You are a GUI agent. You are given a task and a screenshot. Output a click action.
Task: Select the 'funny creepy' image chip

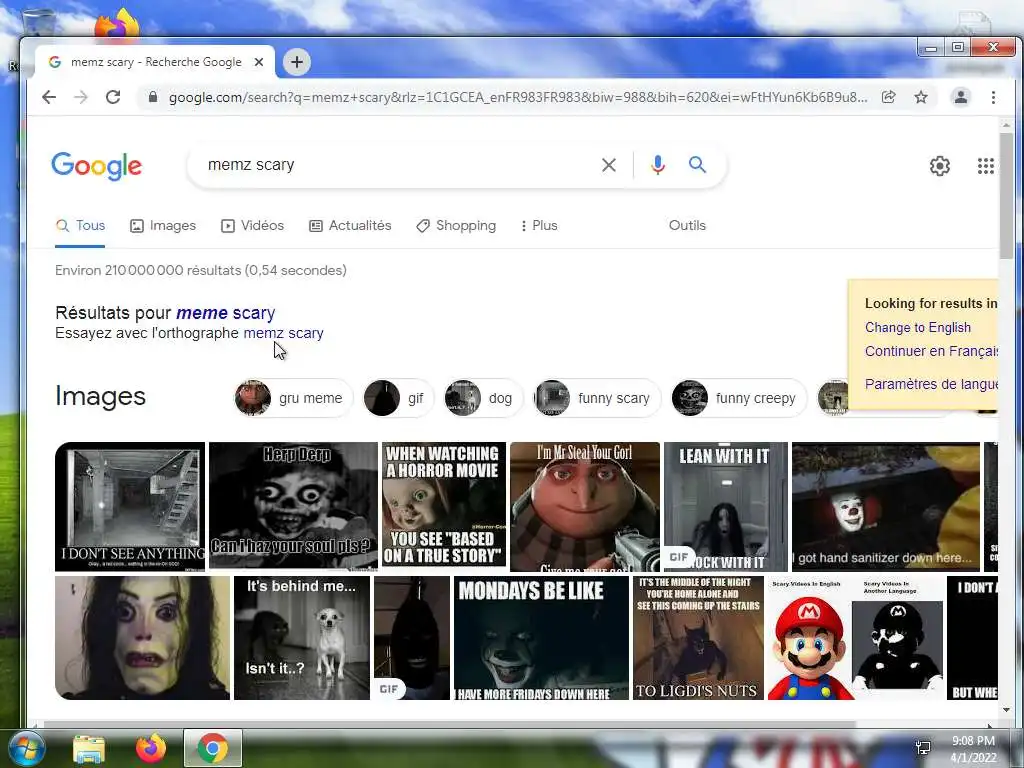(739, 398)
